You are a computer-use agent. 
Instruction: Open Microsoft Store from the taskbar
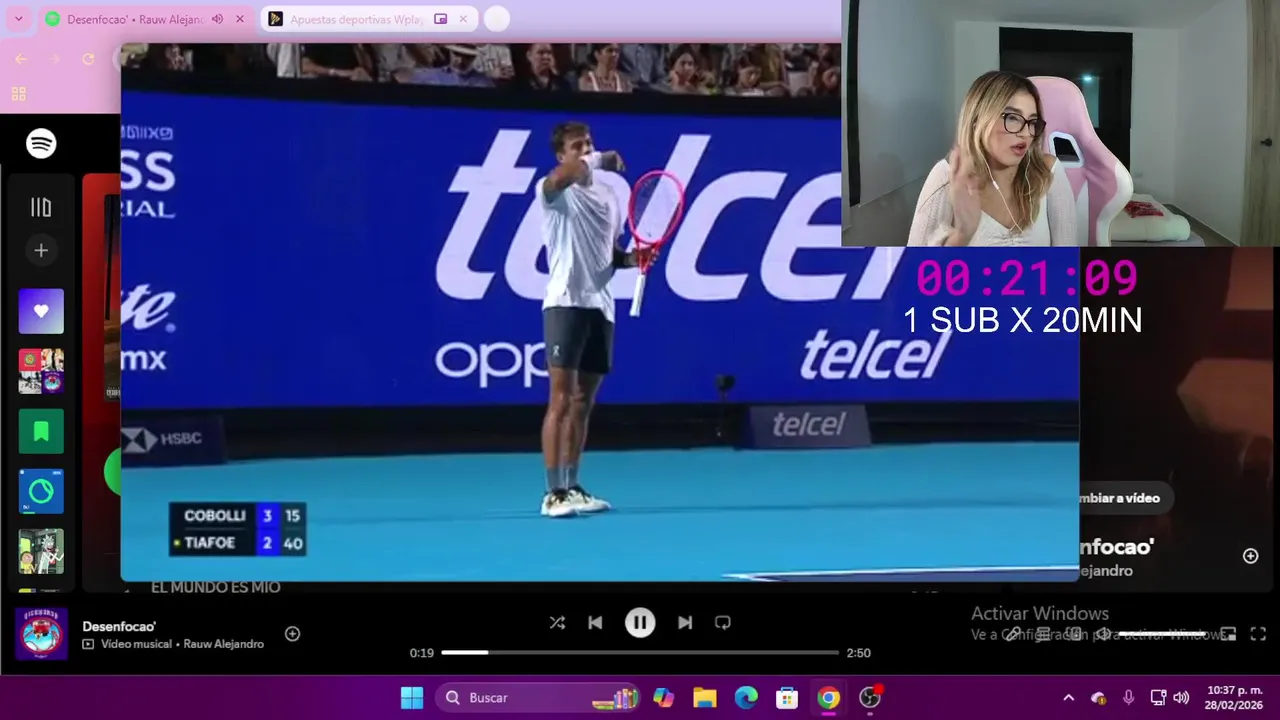pyautogui.click(x=787, y=698)
